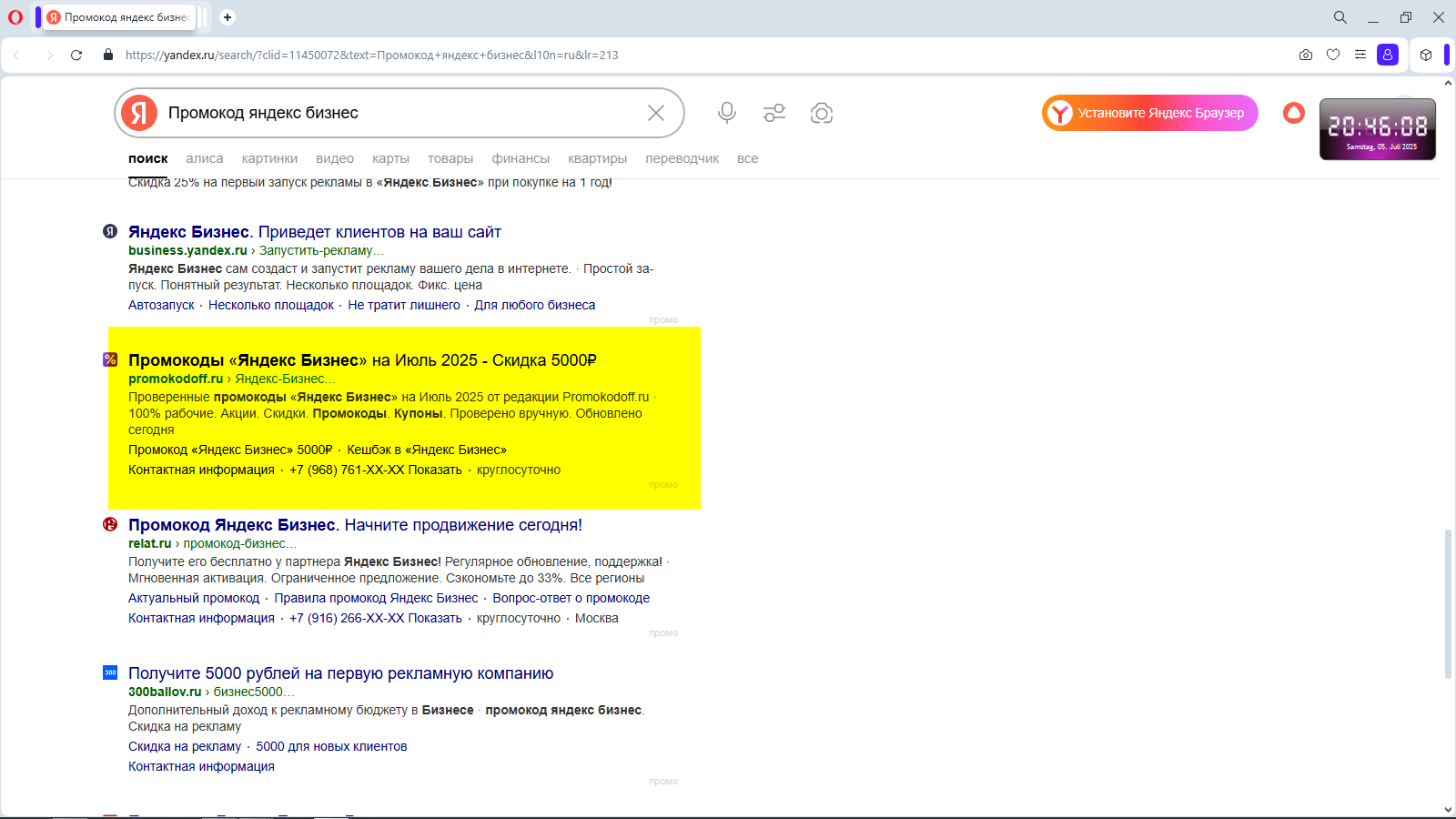This screenshot has height=819, width=1456.
Task: Show phone number +7 (916) 266
Action: coord(376,618)
